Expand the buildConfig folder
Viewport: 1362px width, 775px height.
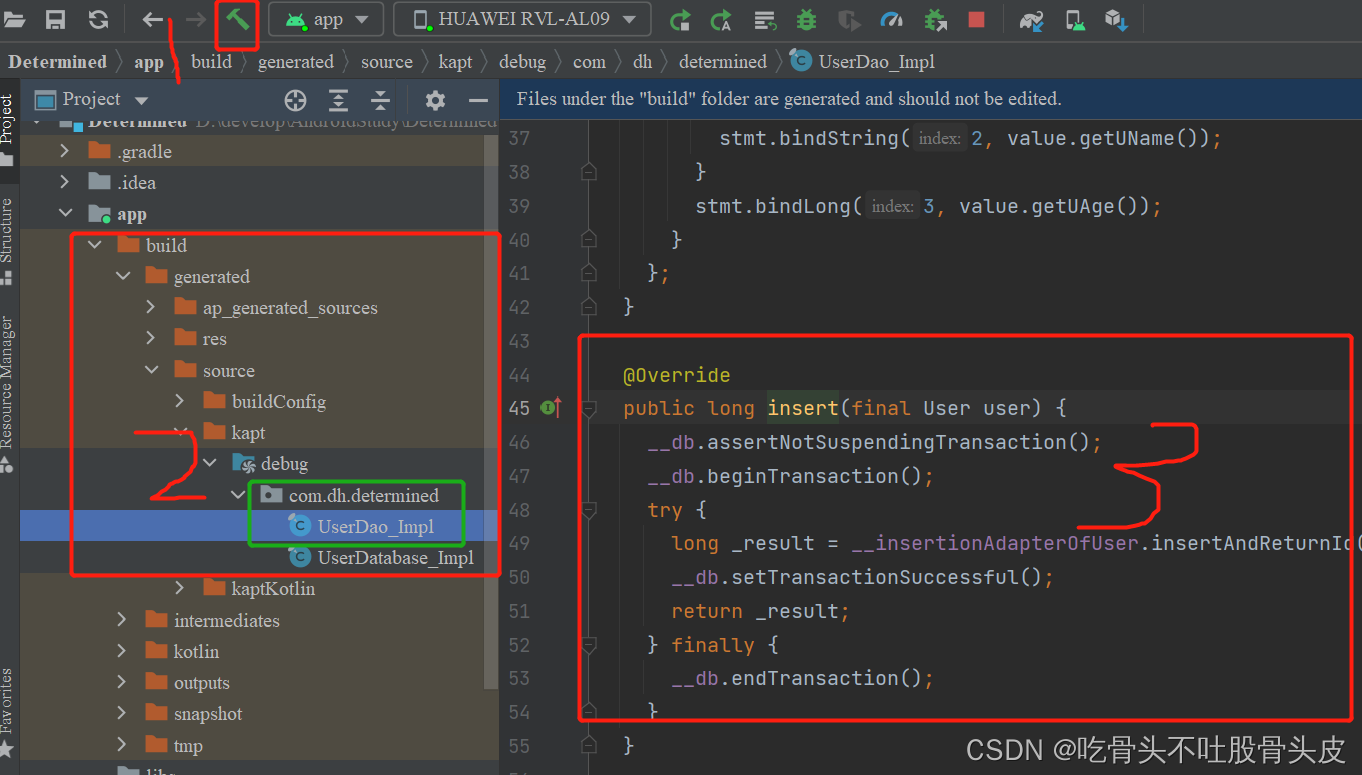(180, 401)
